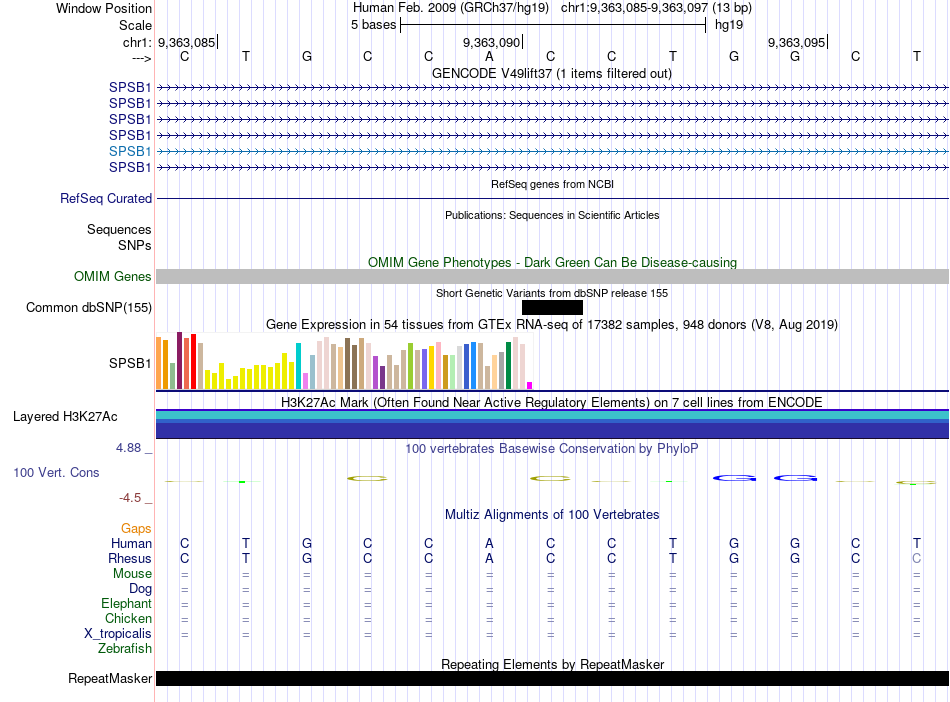The height and width of the screenshot is (702, 950).
Task: Click the Elephant species label
Action: [126, 604]
